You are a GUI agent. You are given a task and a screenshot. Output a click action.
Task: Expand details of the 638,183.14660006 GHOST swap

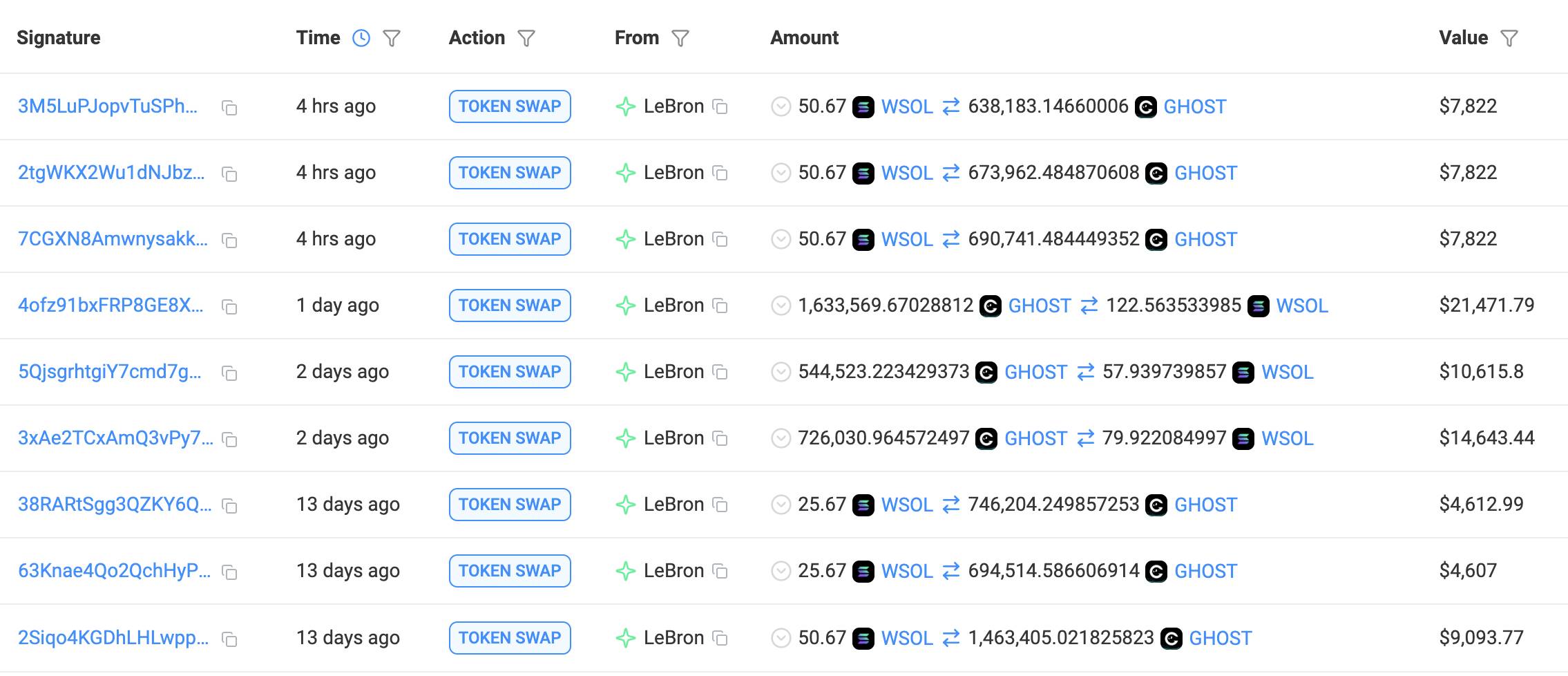coord(781,107)
